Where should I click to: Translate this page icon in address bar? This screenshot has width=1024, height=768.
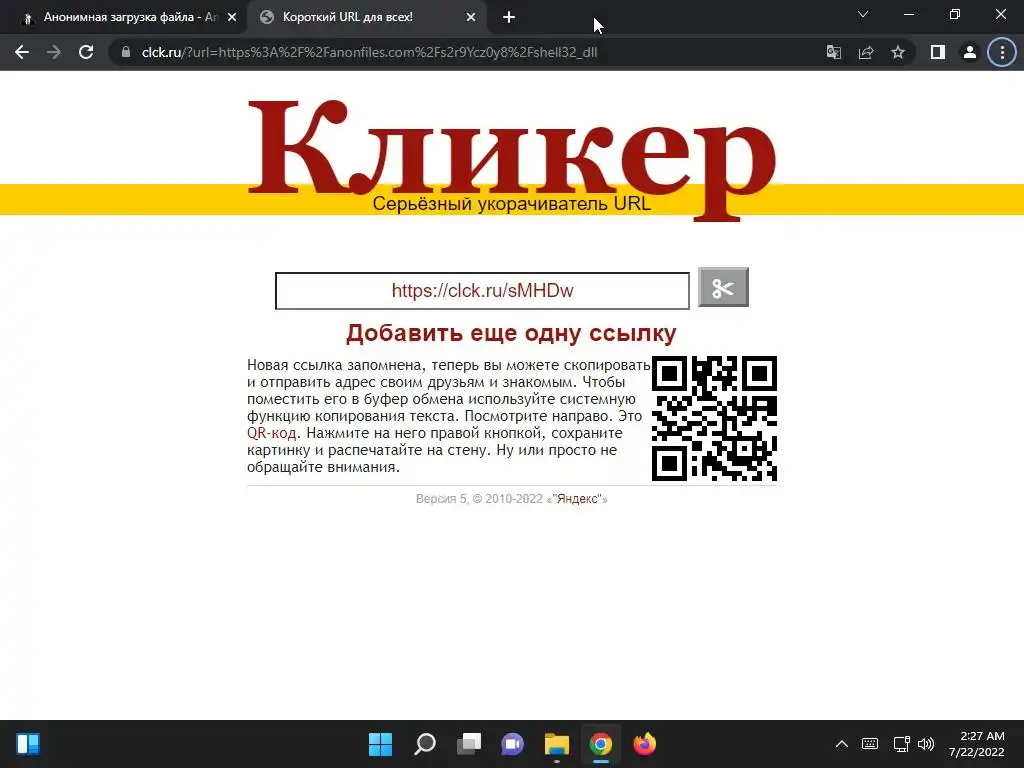pyautogui.click(x=833, y=52)
